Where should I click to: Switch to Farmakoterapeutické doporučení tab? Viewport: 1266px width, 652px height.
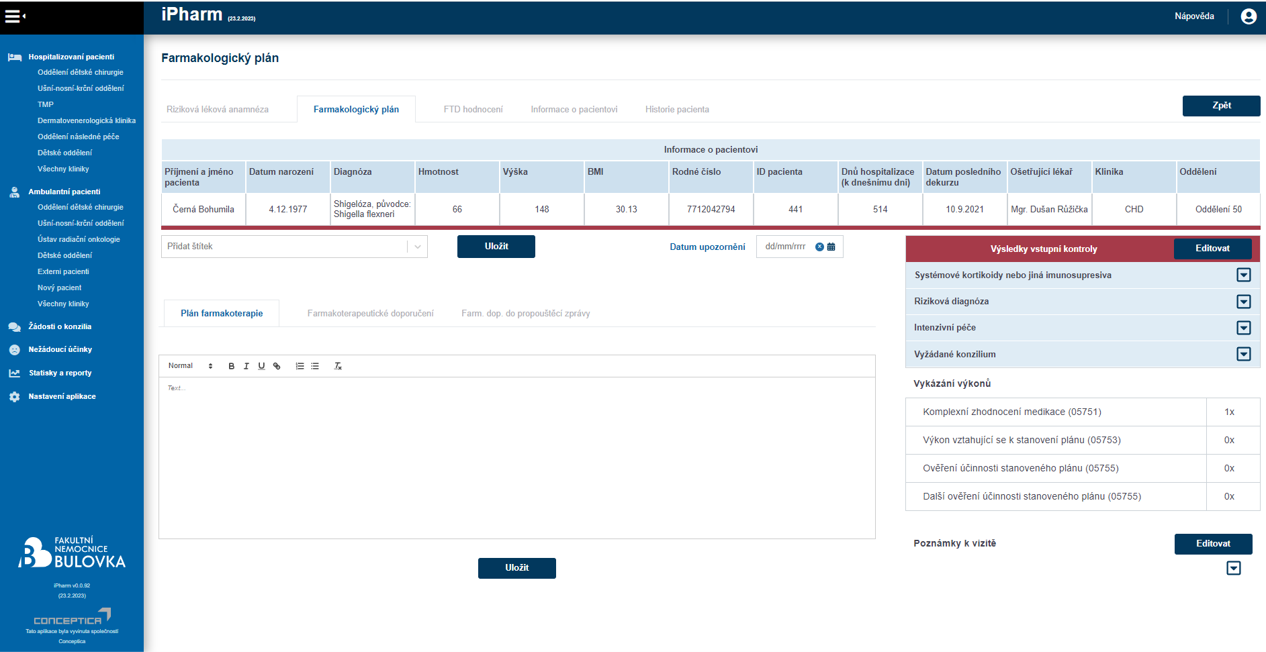click(370, 313)
